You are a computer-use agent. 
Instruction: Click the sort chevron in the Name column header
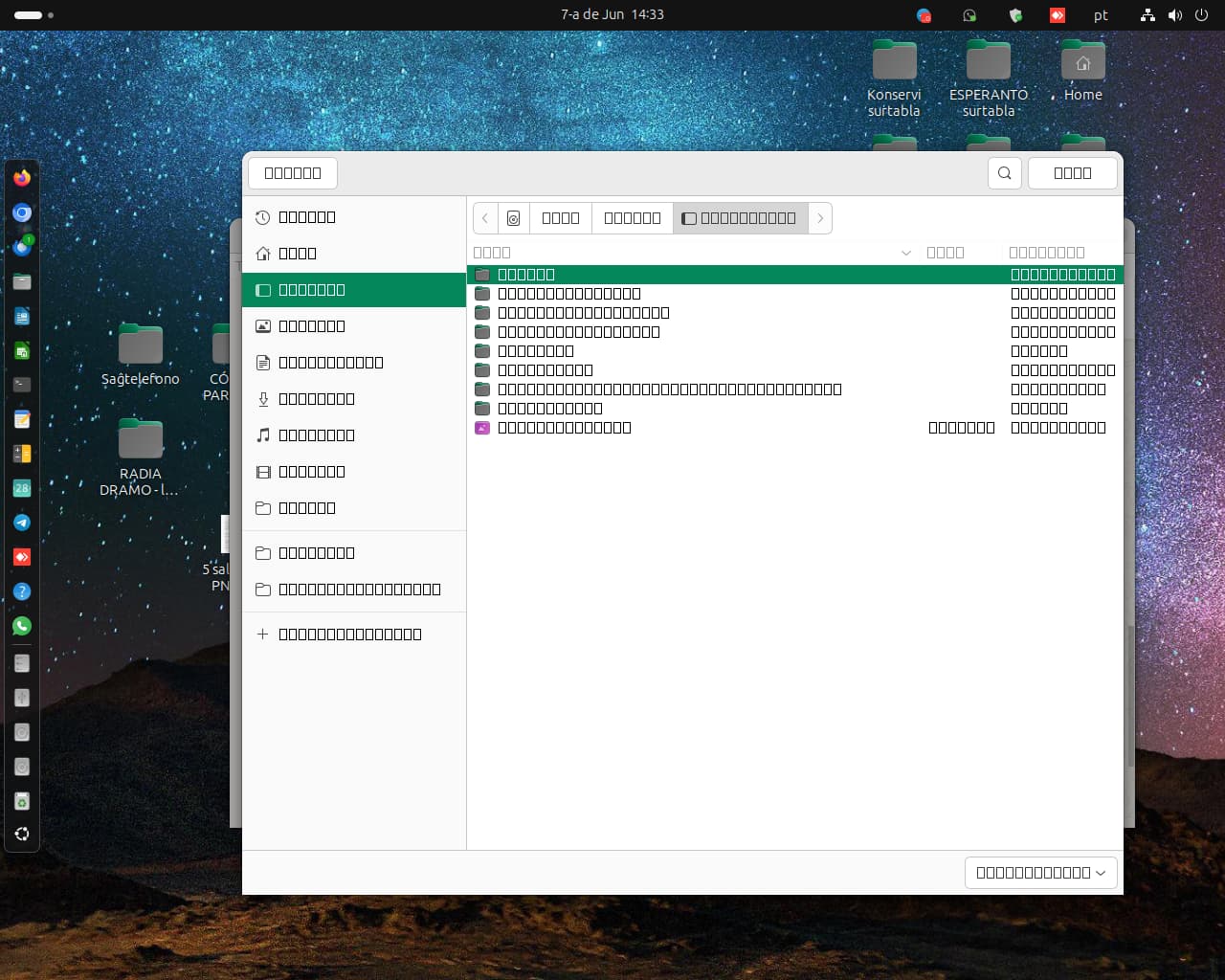[x=905, y=253]
